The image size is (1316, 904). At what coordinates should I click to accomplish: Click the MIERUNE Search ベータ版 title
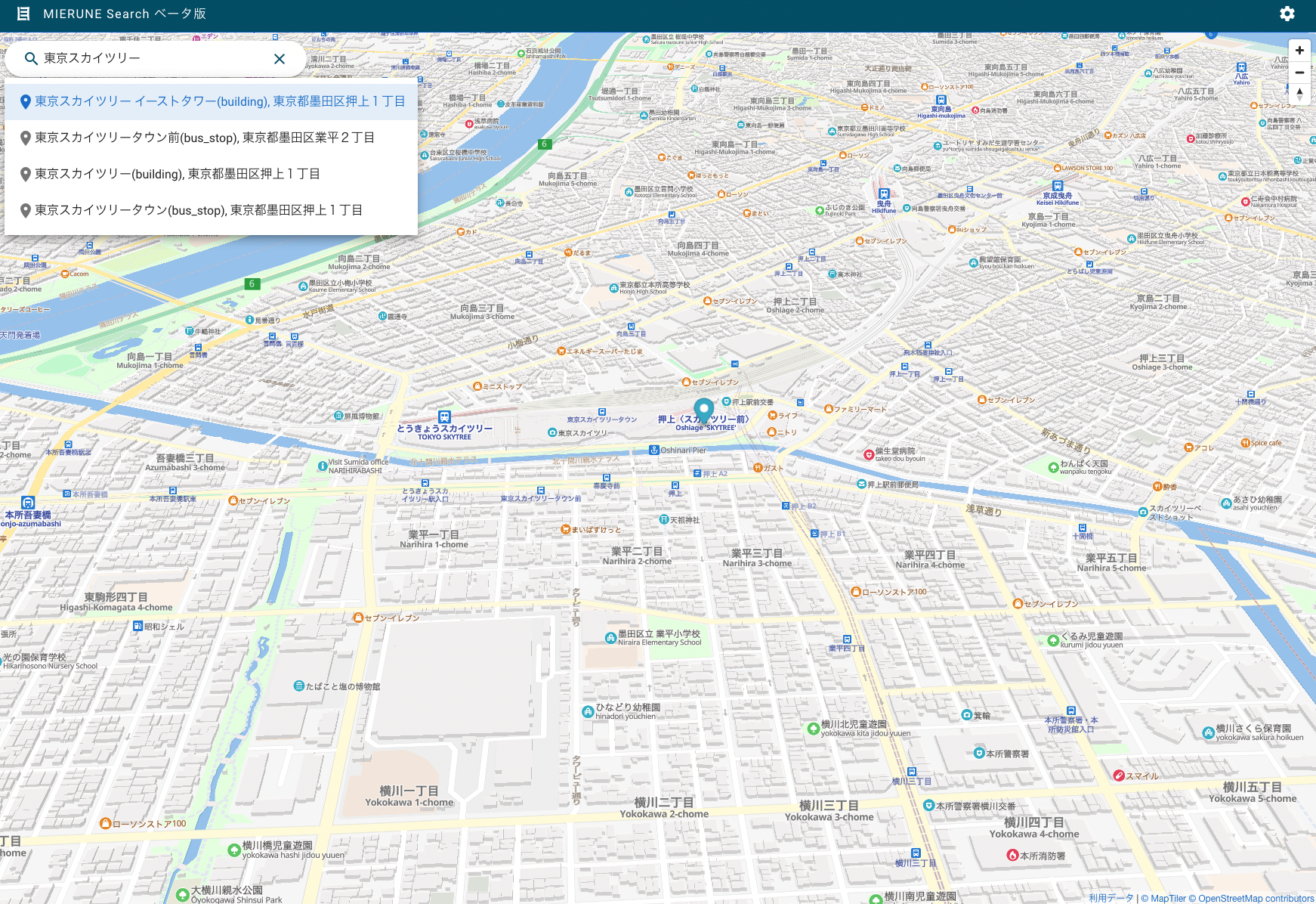coord(125,14)
